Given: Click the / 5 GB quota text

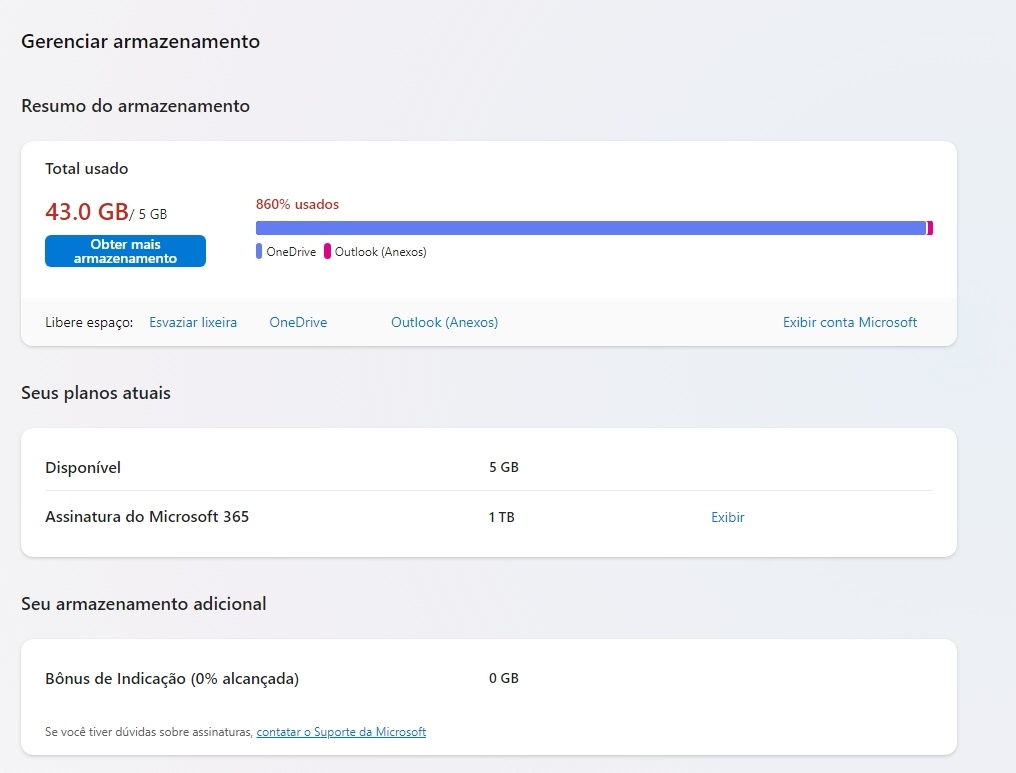Looking at the screenshot, I should (148, 214).
